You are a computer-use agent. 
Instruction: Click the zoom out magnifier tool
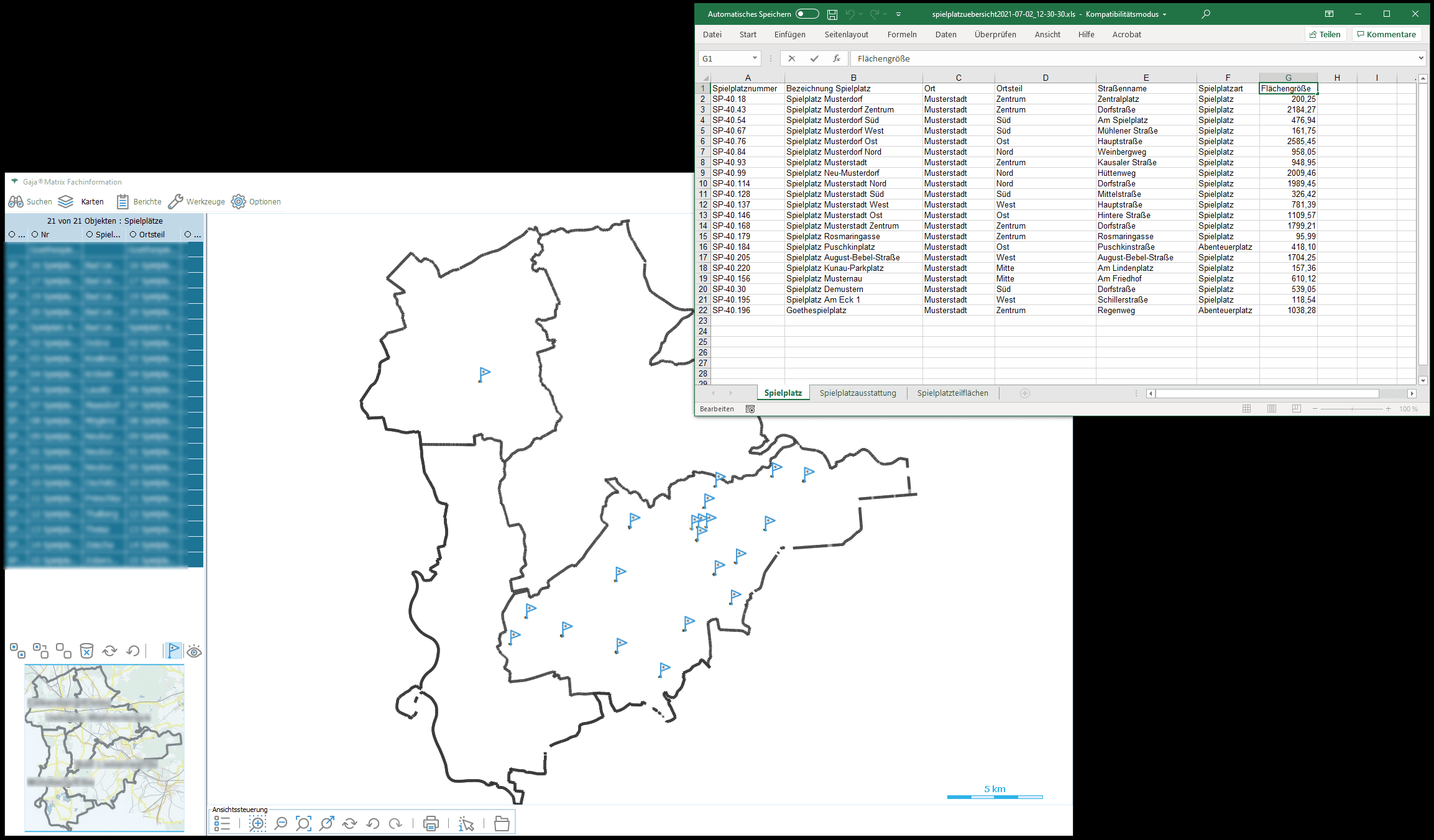(281, 824)
